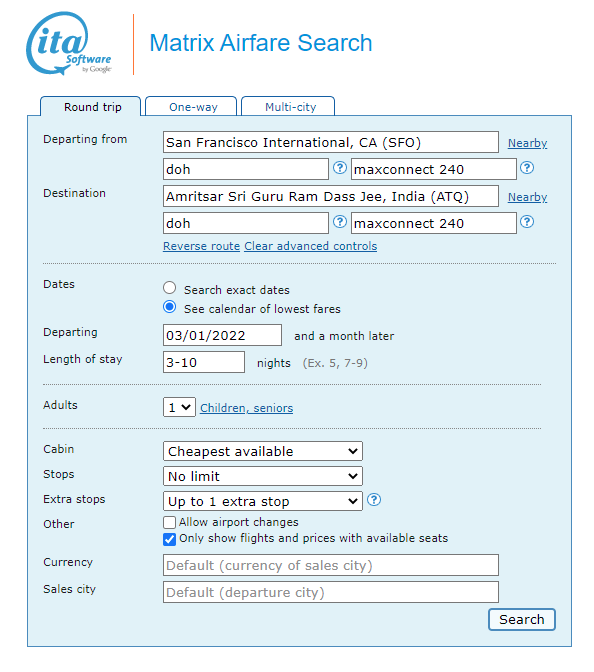Image resolution: width=594 pixels, height=672 pixels.
Task: Click the Destination airport field
Action: tap(331, 196)
